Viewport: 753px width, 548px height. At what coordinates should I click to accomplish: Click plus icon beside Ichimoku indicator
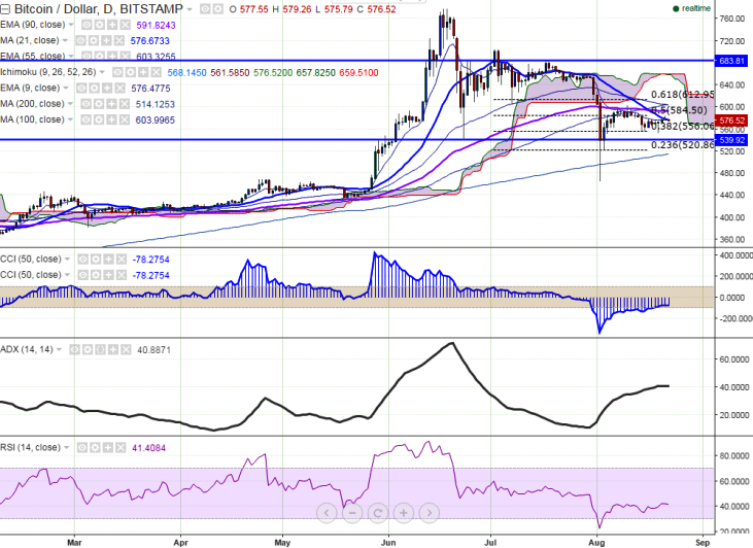tap(143, 73)
